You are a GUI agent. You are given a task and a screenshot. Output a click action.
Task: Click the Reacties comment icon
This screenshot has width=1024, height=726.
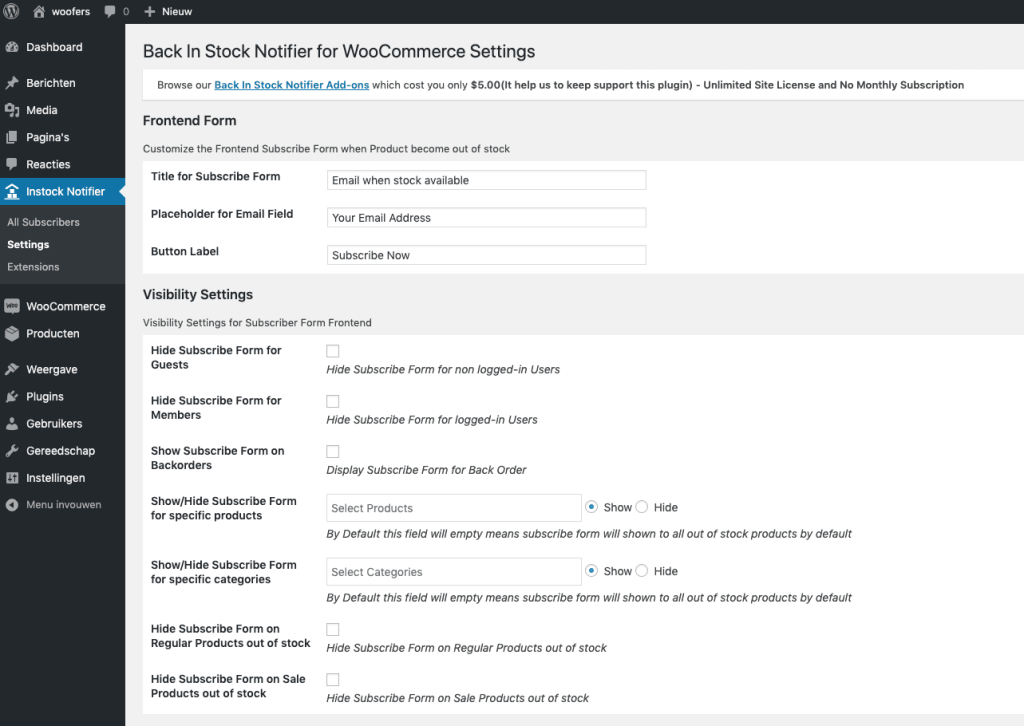pyautogui.click(x=12, y=165)
